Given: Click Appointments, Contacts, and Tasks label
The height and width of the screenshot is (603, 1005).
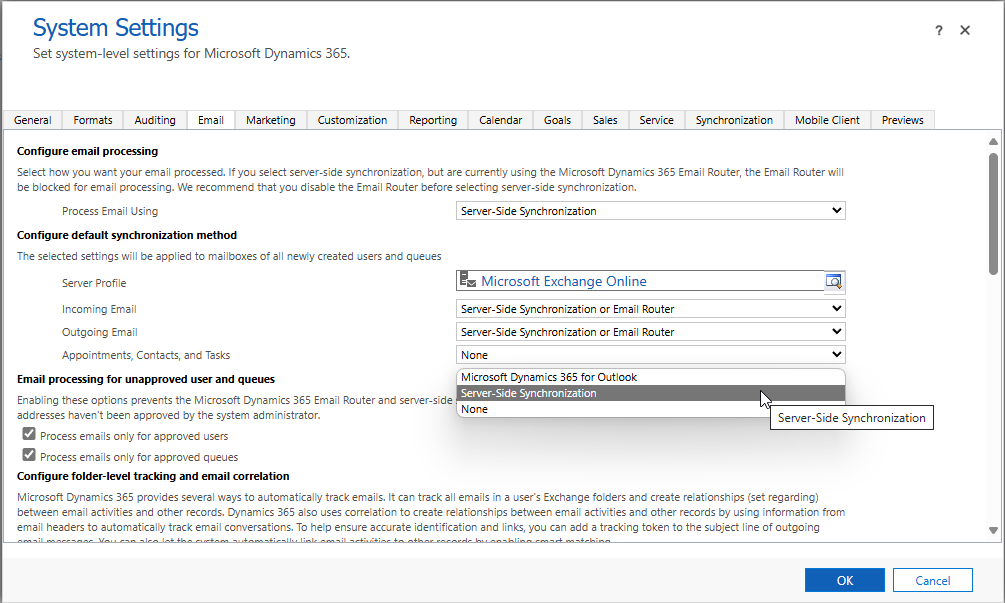Looking at the screenshot, I should 146,355.
